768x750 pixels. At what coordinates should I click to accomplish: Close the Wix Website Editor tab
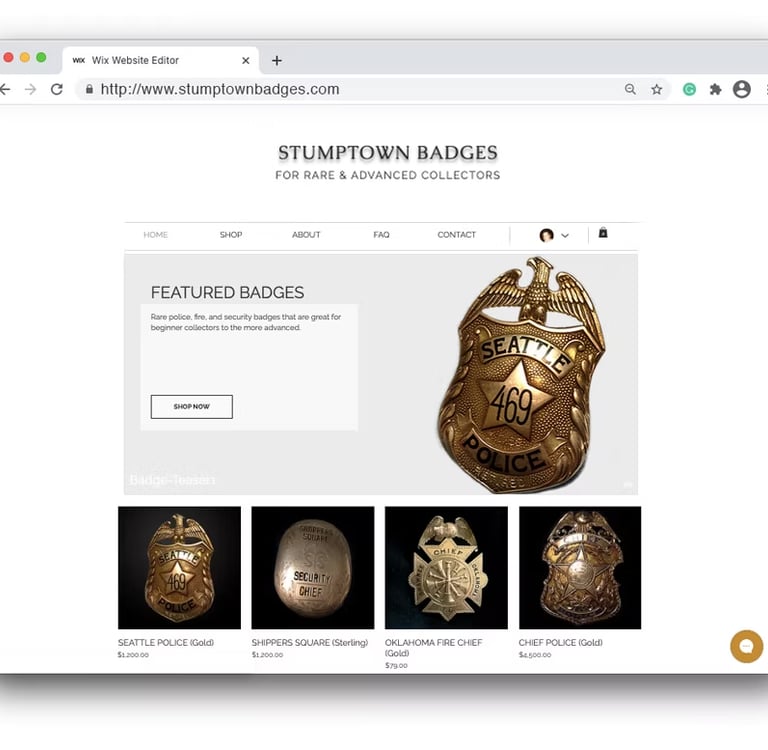pos(246,61)
